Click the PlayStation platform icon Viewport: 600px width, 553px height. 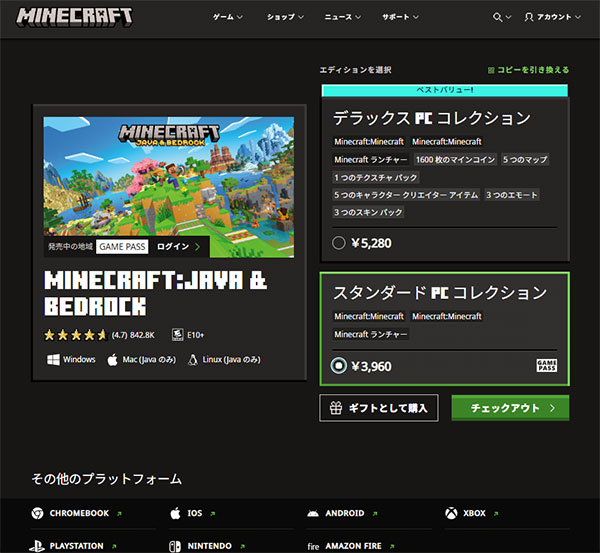[39, 546]
